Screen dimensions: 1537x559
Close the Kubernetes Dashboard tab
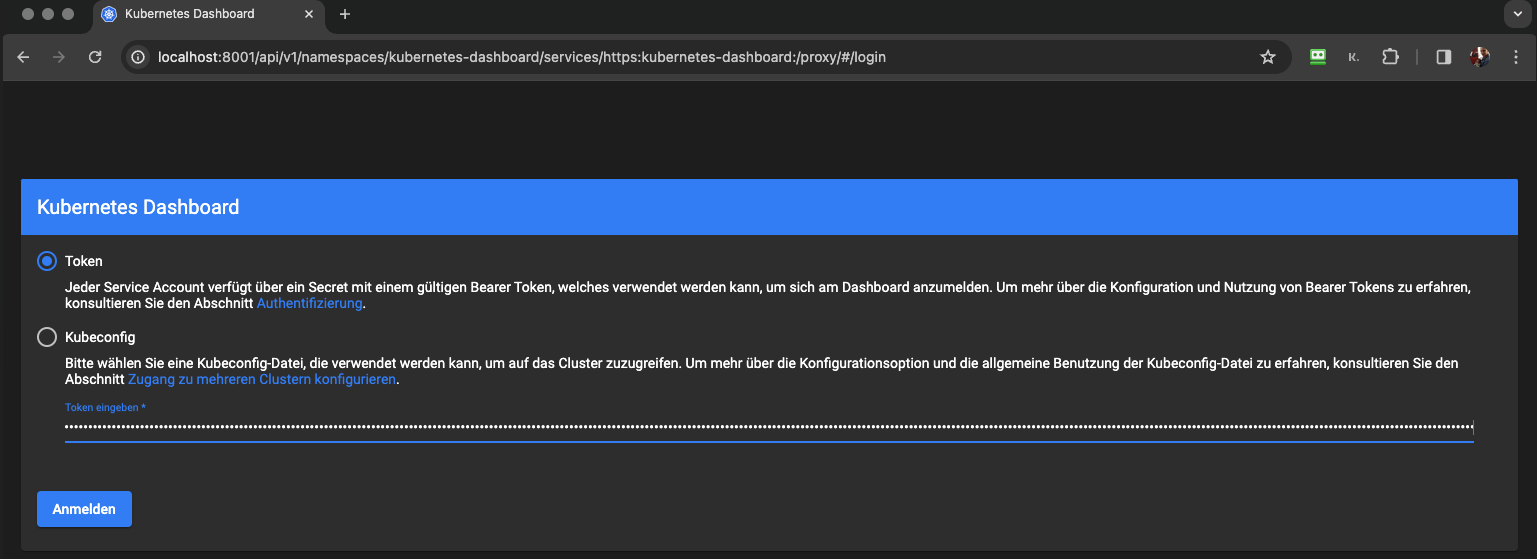point(308,14)
